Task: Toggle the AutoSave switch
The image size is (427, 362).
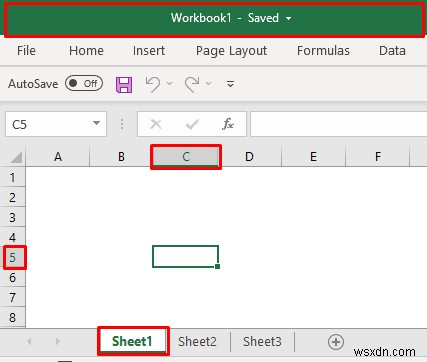Action: pyautogui.click(x=84, y=83)
